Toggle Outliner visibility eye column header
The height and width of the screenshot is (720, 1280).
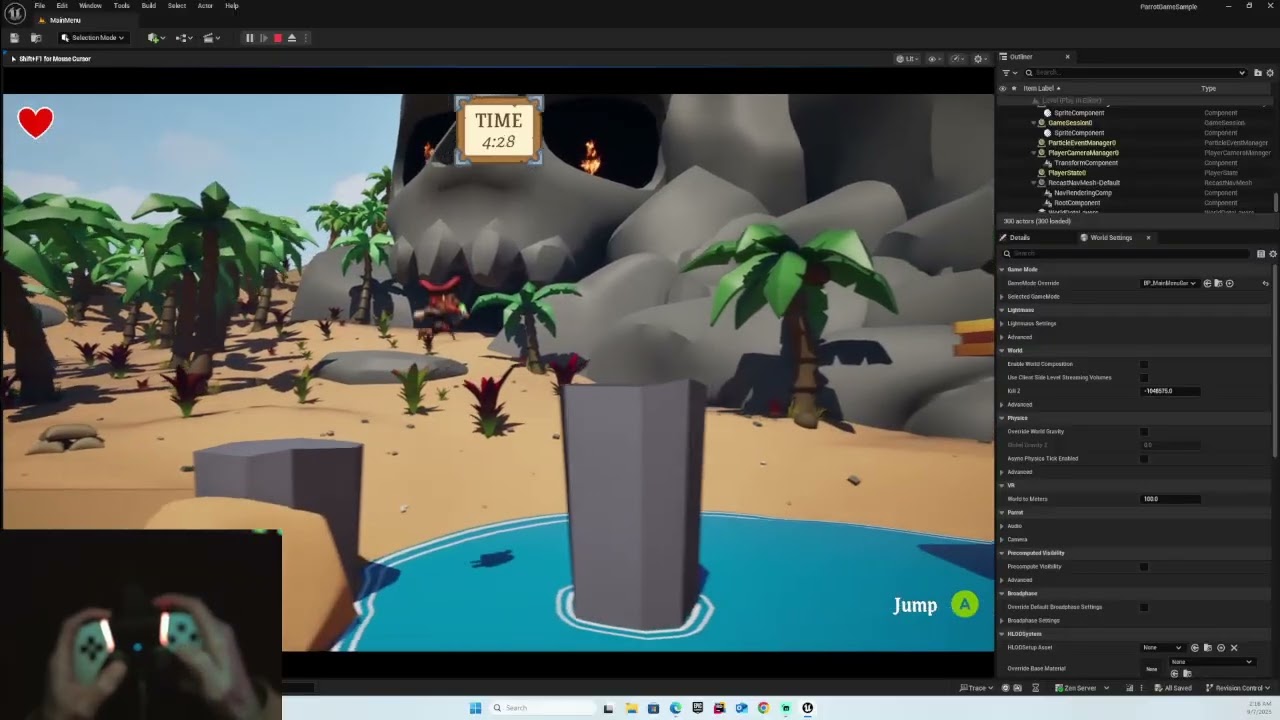coord(1003,88)
